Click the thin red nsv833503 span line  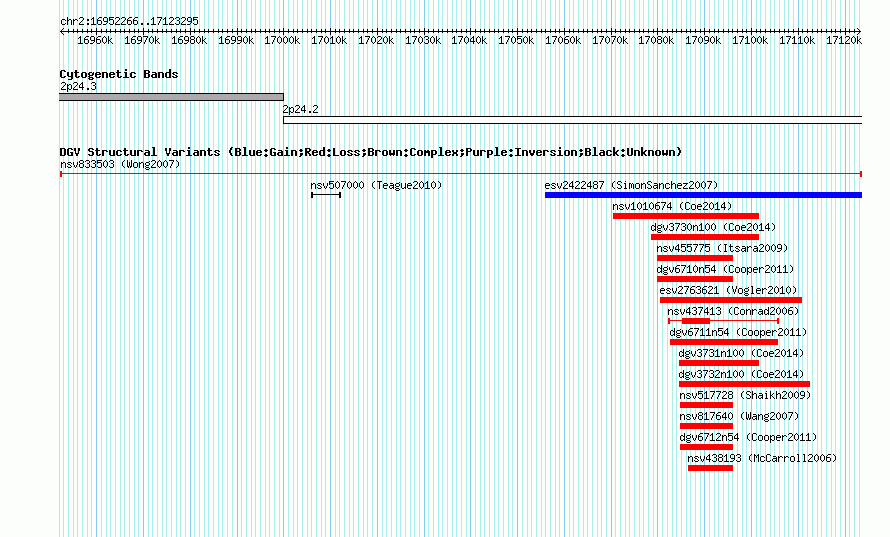pyautogui.click(x=461, y=174)
